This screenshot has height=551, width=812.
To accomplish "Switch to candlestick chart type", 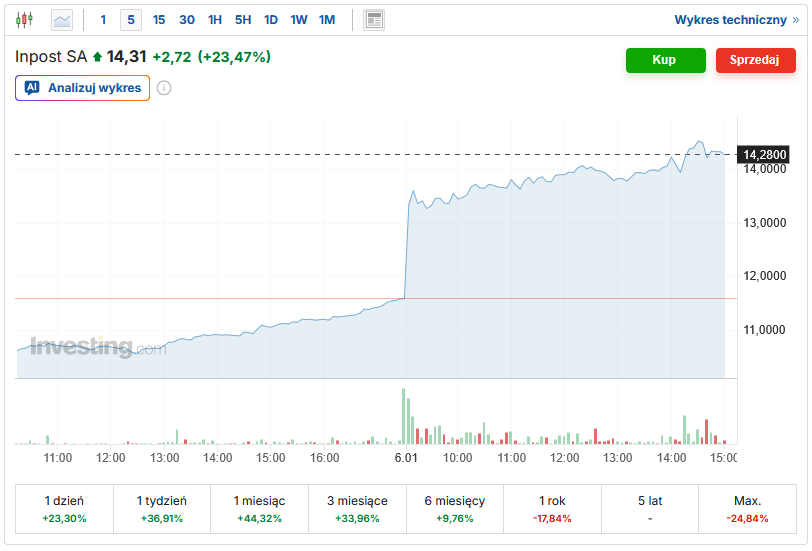I will (x=24, y=20).
